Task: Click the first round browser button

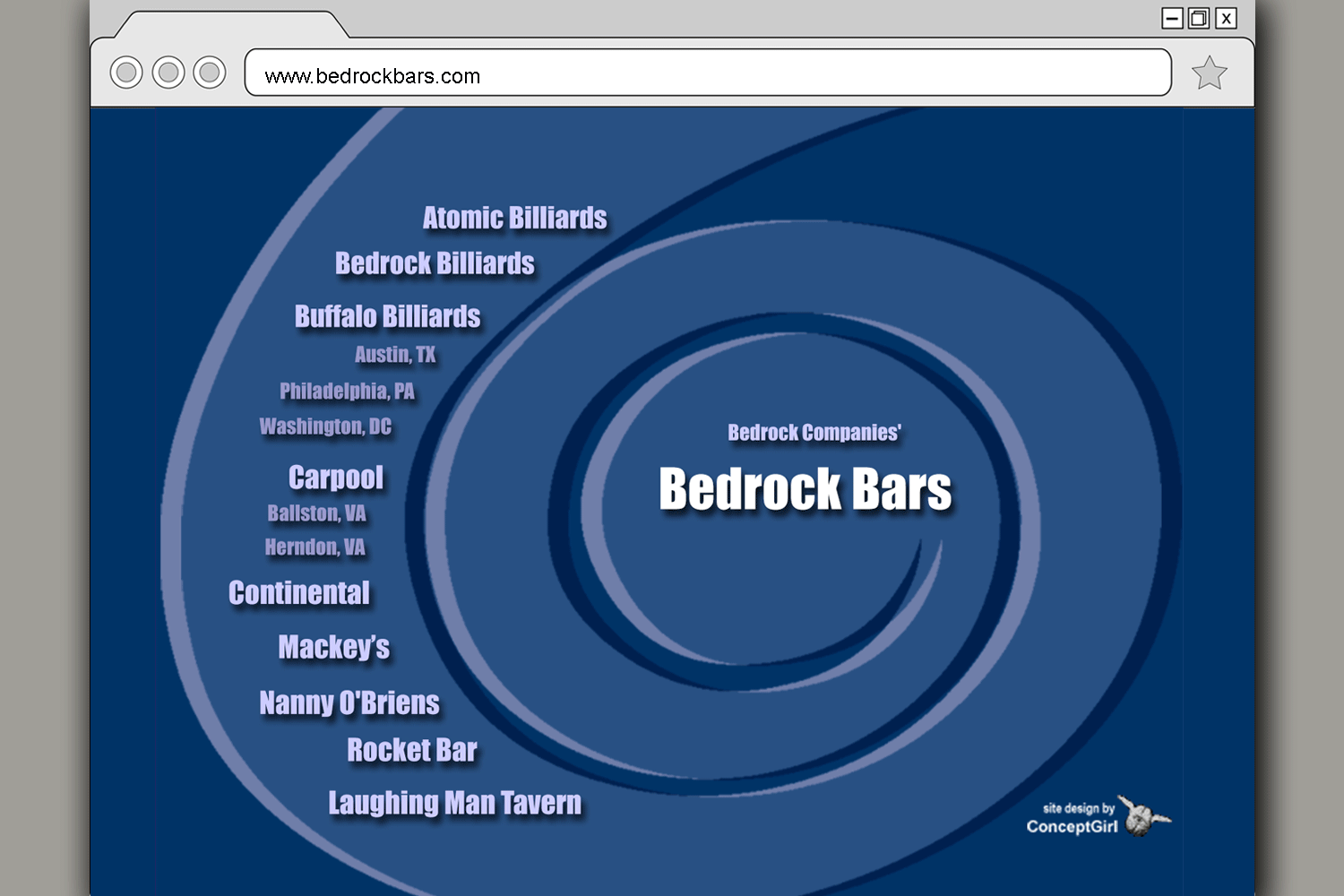Action: click(x=126, y=72)
